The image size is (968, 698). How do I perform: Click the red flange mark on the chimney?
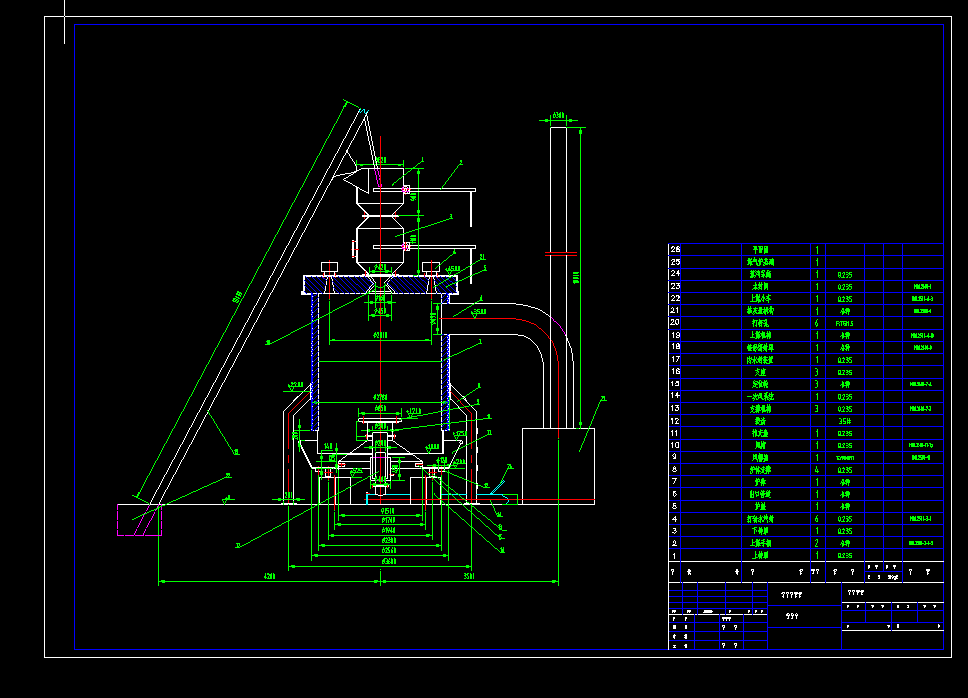[562, 252]
